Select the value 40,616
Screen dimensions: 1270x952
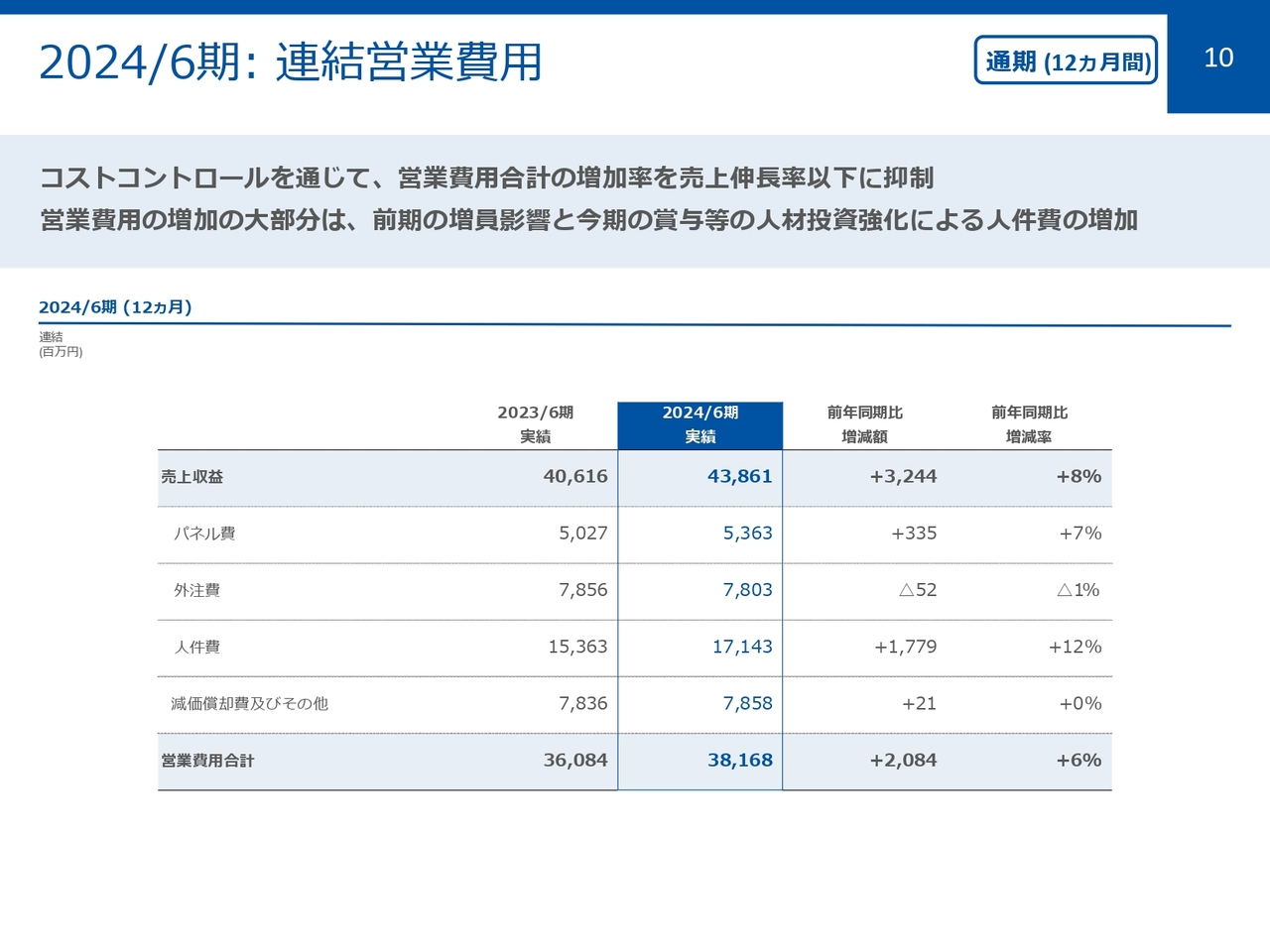tap(575, 476)
